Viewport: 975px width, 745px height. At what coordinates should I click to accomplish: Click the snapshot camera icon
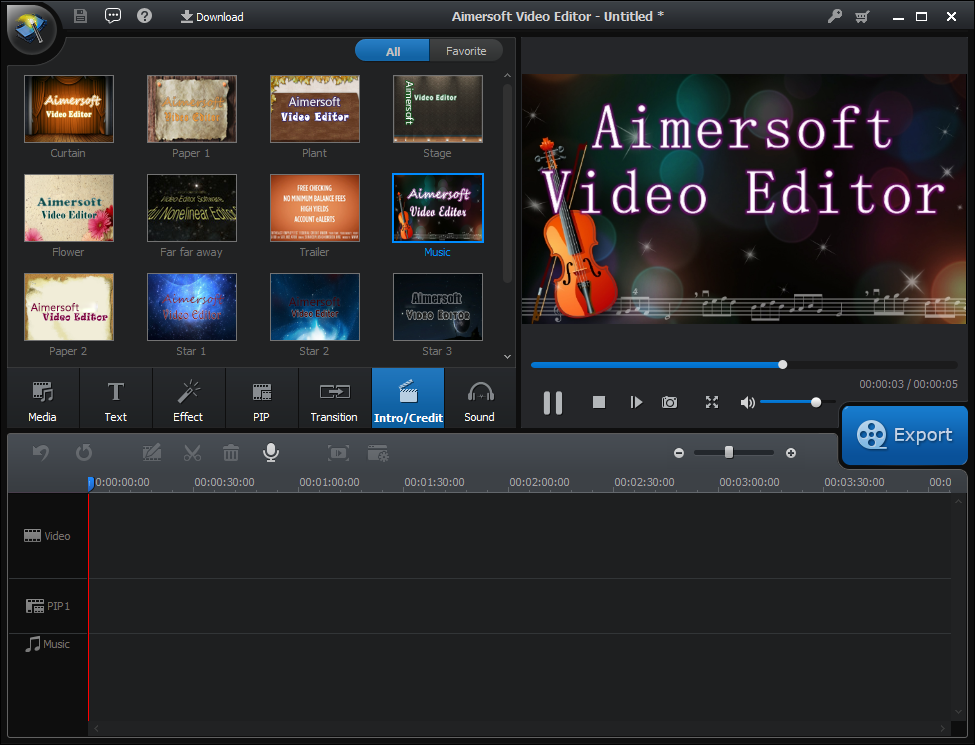670,402
